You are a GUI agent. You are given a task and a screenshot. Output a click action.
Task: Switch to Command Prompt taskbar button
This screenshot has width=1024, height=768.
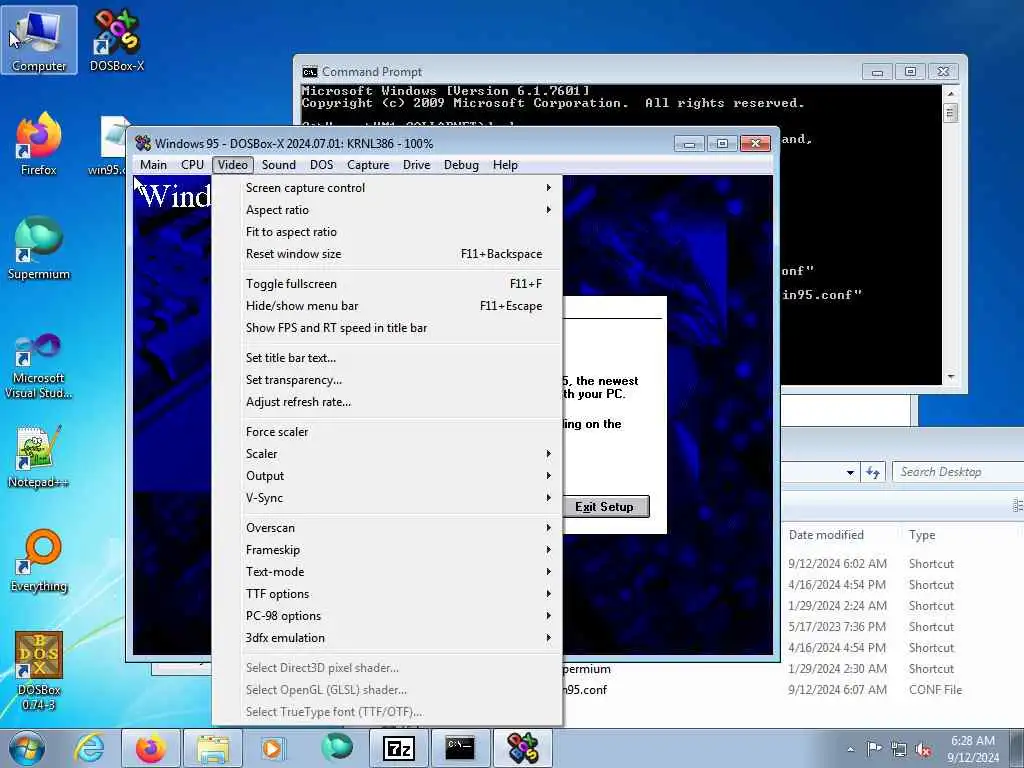pos(460,748)
